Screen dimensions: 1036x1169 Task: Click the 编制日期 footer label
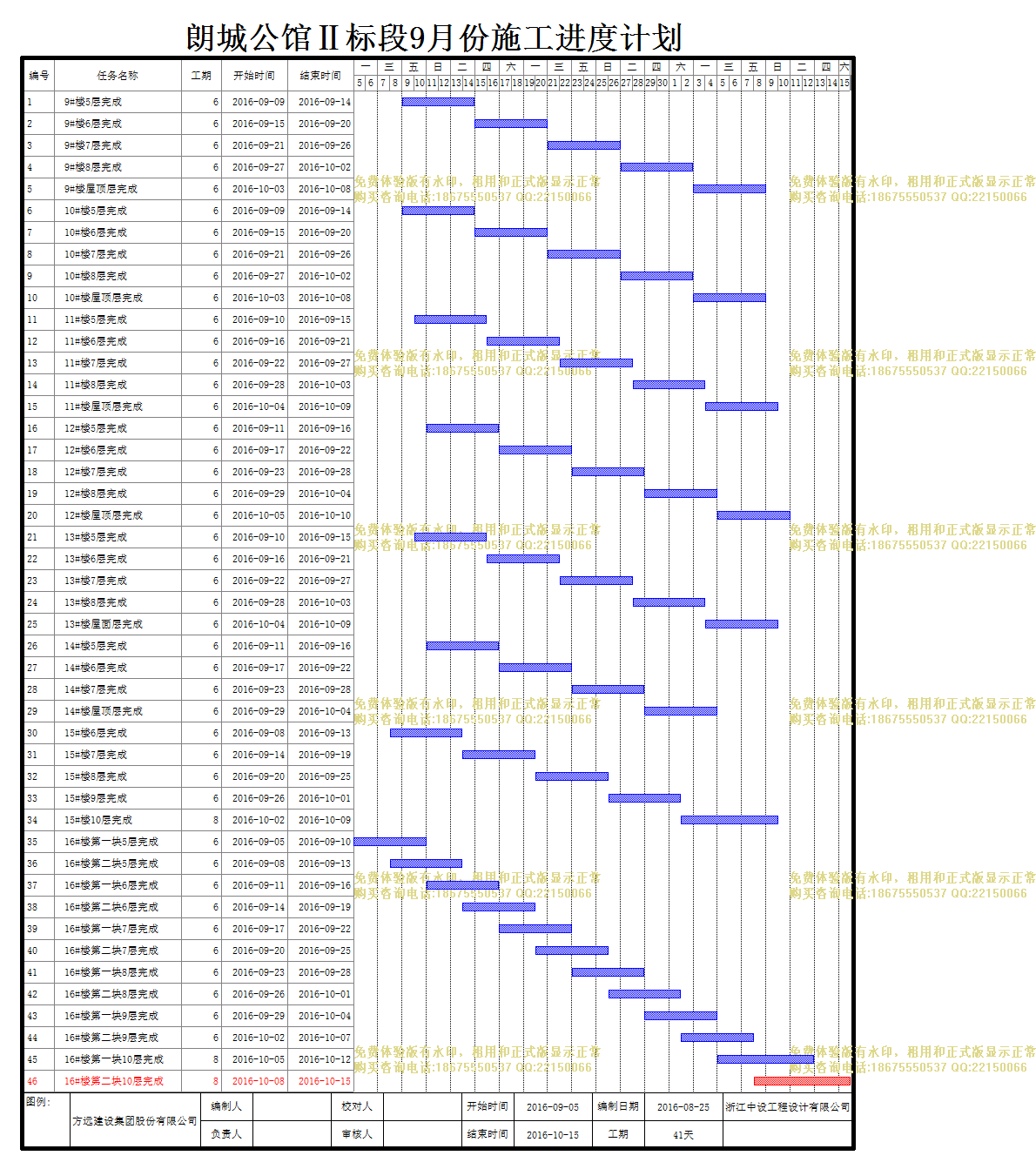[618, 1106]
